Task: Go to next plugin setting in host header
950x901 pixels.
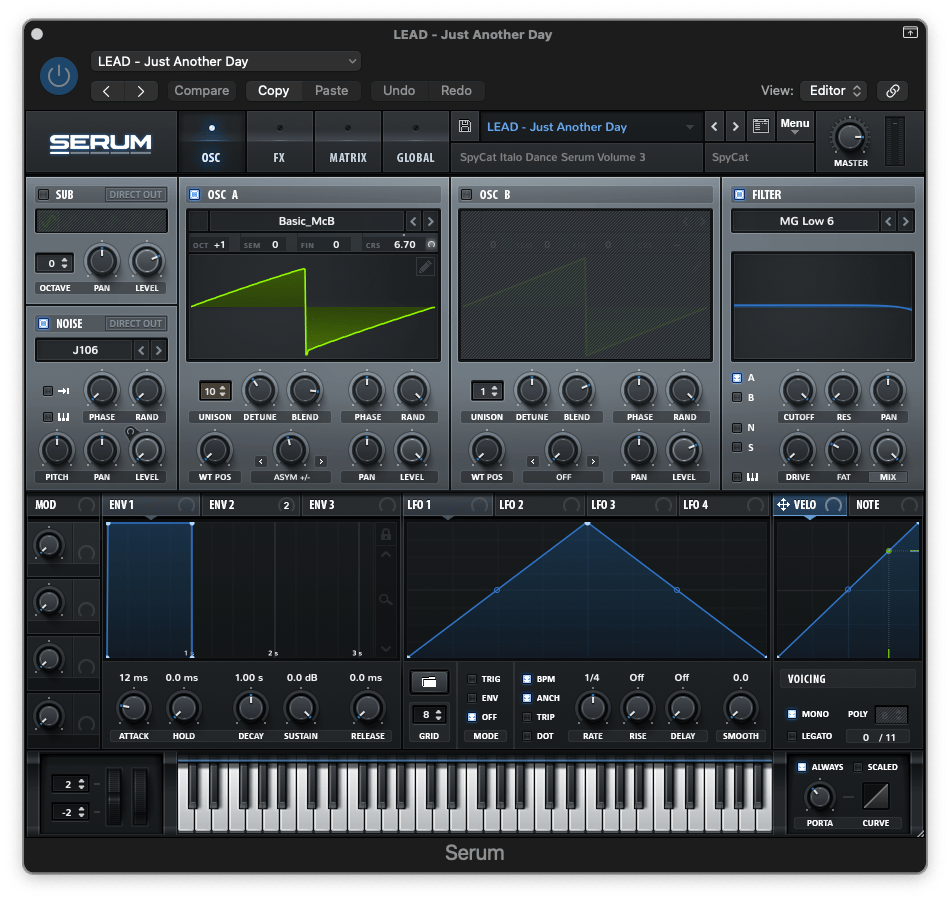Action: tap(141, 91)
